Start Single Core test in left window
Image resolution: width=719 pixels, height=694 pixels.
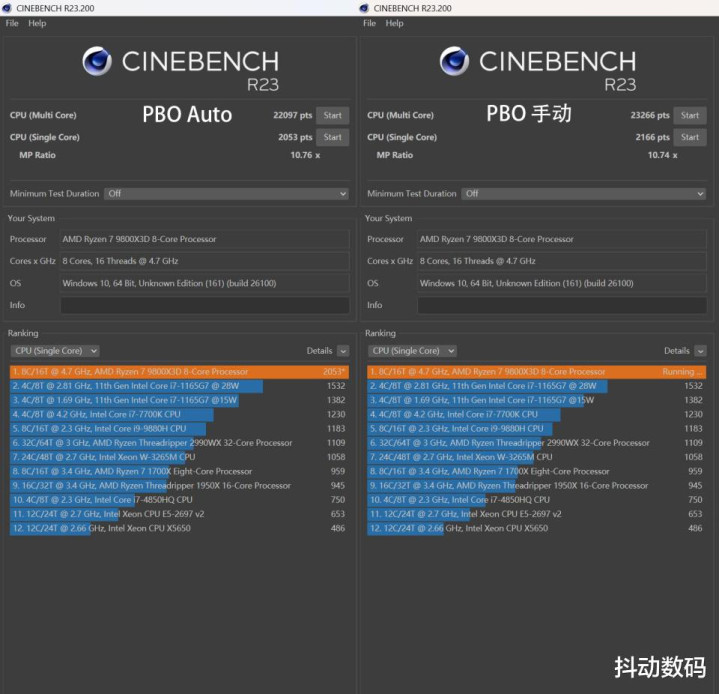[332, 137]
